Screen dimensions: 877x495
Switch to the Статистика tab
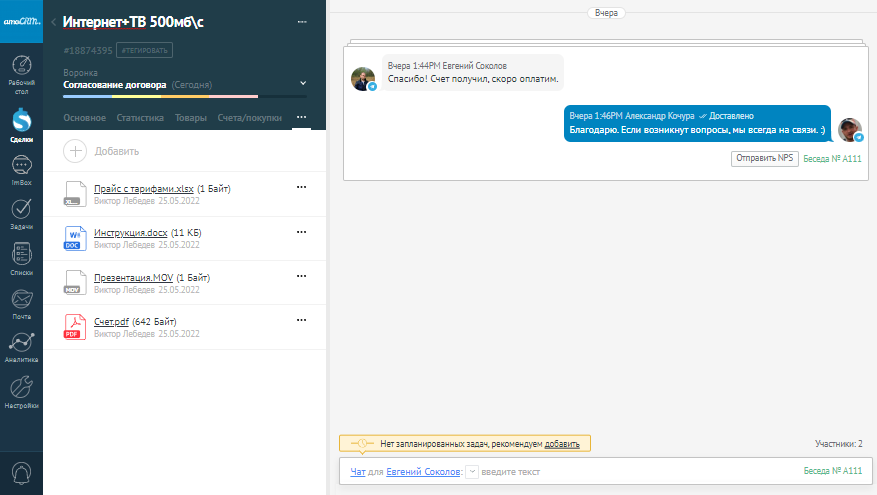tap(139, 118)
